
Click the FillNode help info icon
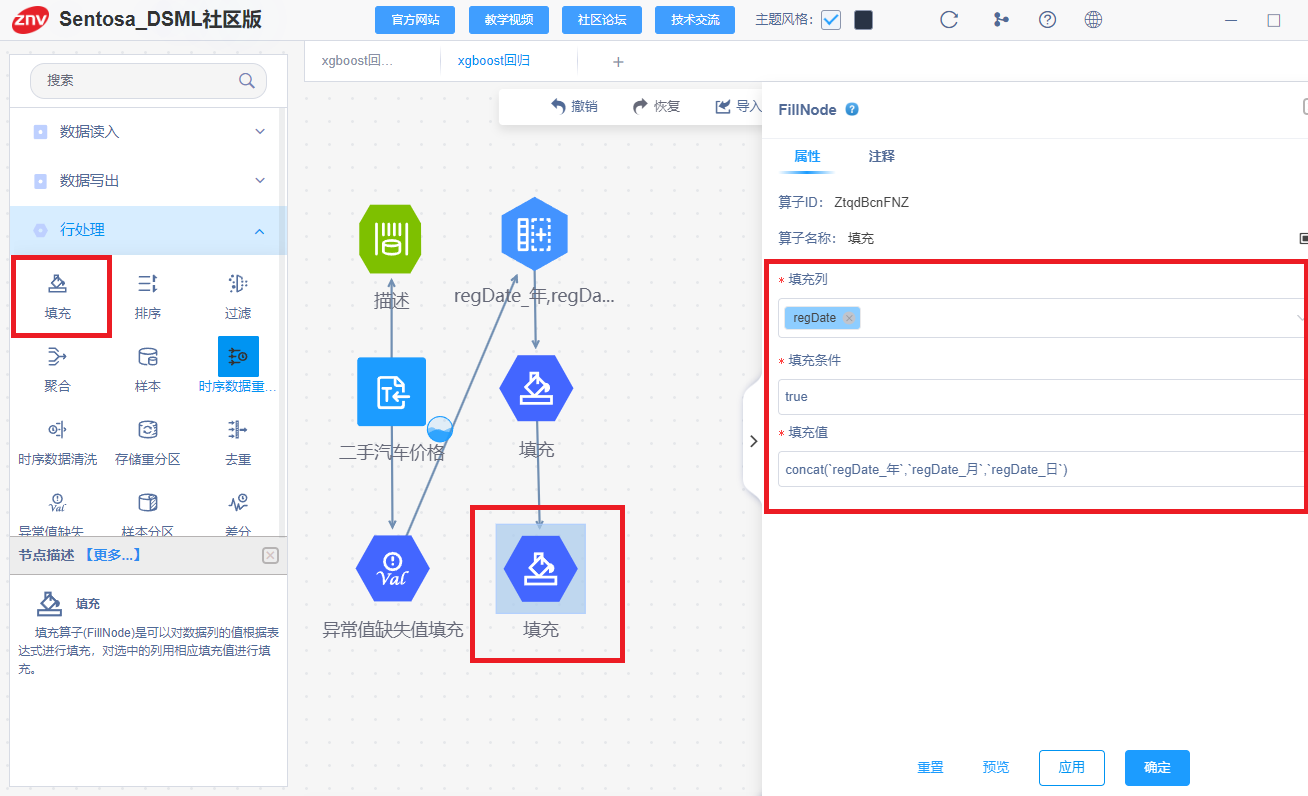click(852, 109)
